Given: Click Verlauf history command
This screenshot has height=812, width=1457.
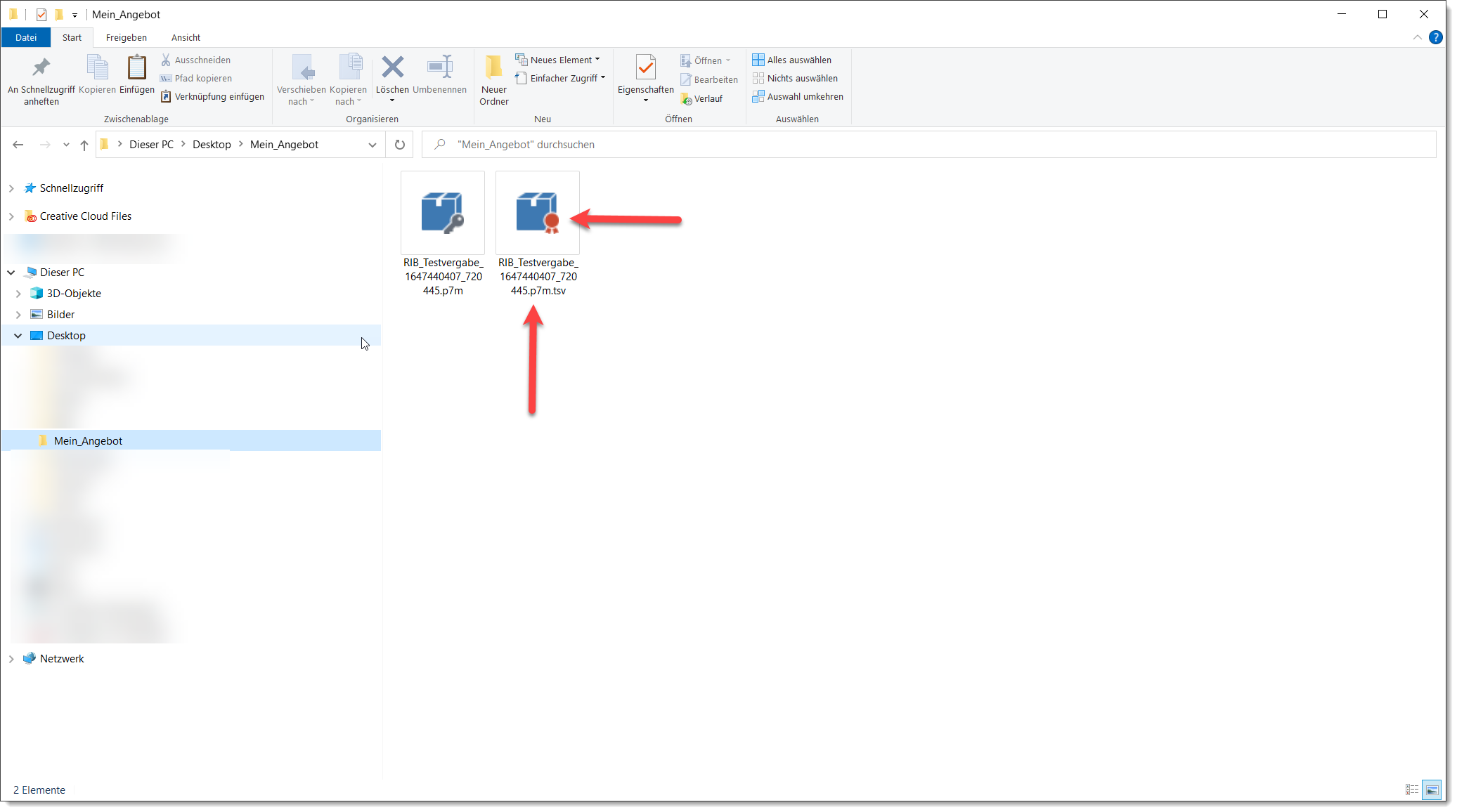Looking at the screenshot, I should point(701,99).
